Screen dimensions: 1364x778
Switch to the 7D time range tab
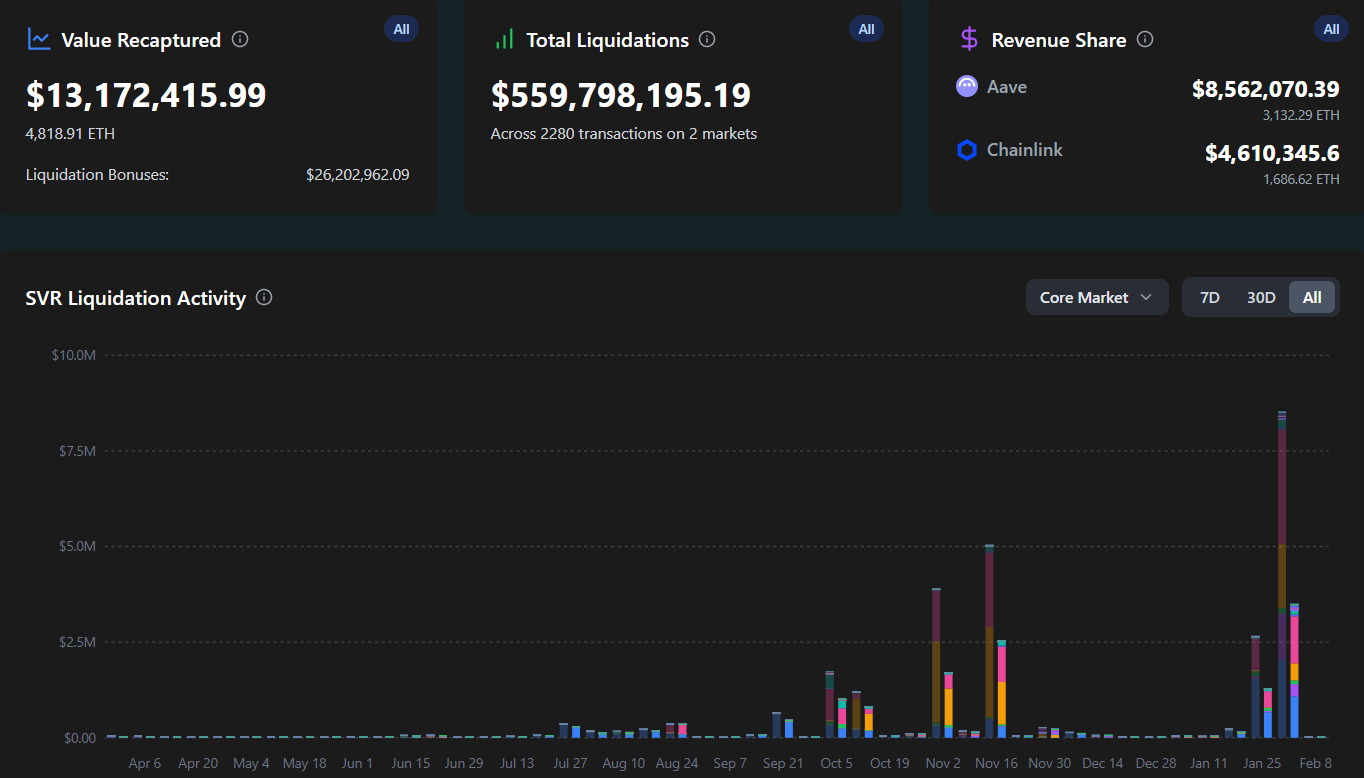[1210, 297]
